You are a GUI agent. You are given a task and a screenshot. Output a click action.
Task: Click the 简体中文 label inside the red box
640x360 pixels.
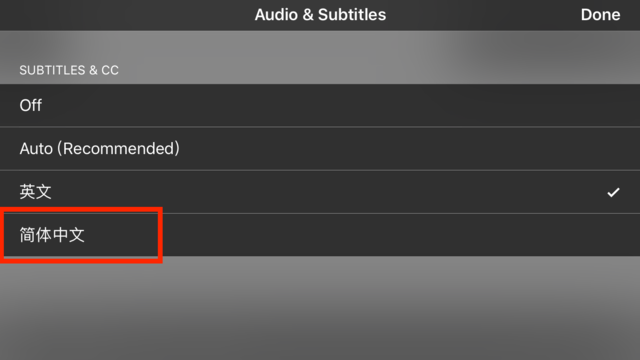(52, 235)
